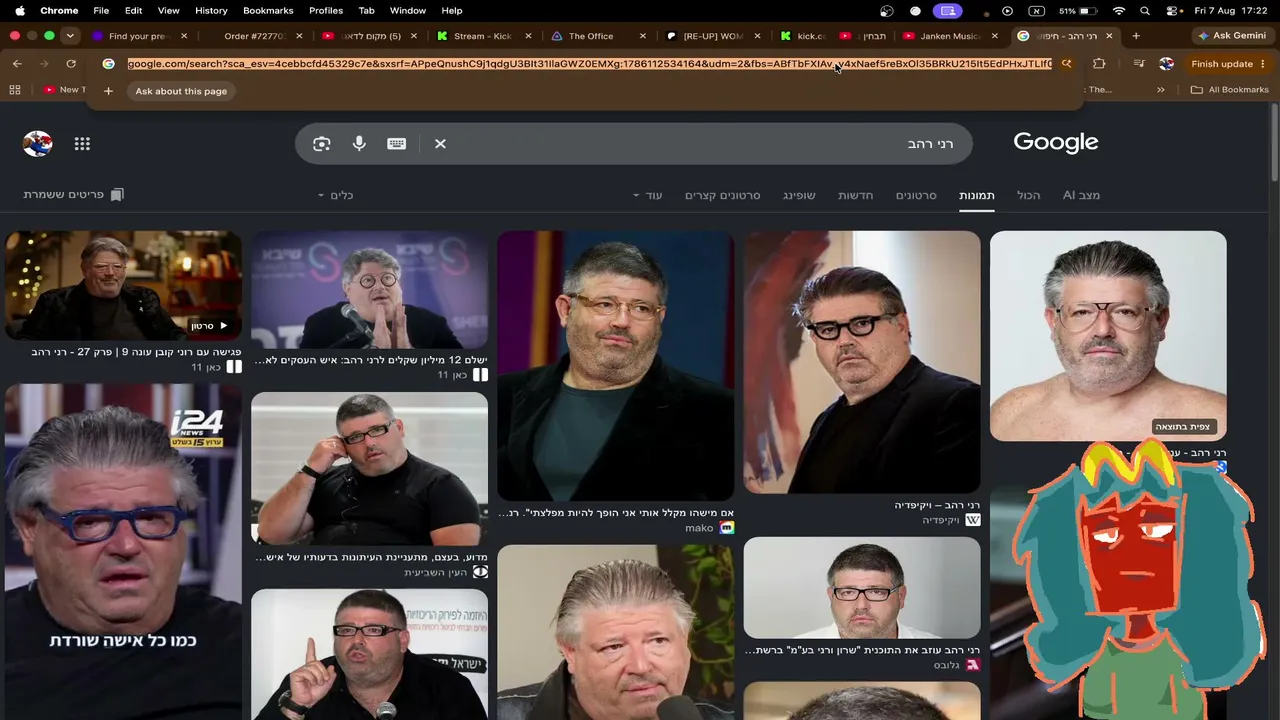Switch to the 'Order #72770' tab
Image resolution: width=1280 pixels, height=720 pixels.
[x=254, y=36]
